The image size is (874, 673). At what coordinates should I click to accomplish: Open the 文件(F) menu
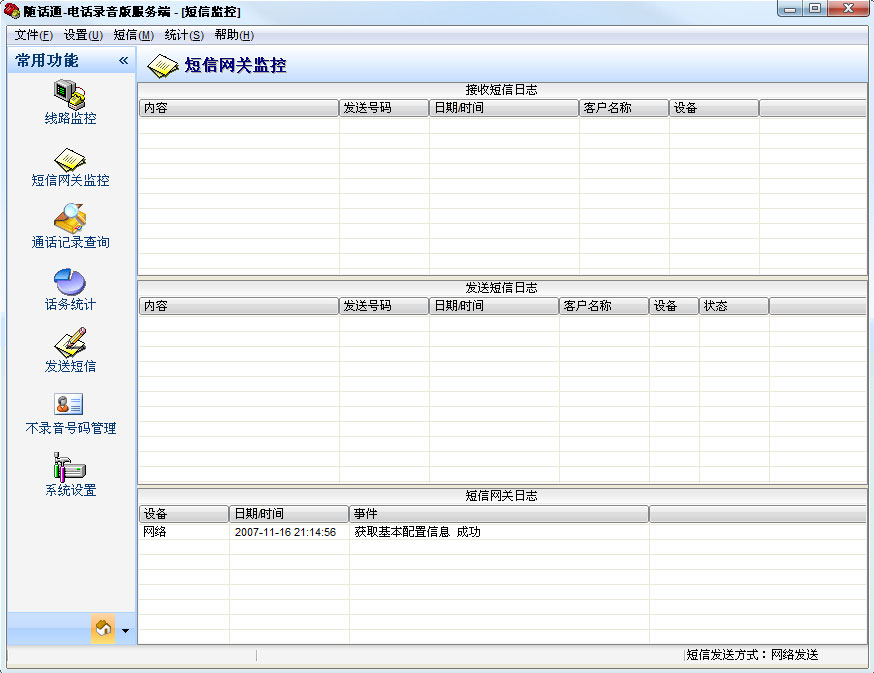(33, 35)
